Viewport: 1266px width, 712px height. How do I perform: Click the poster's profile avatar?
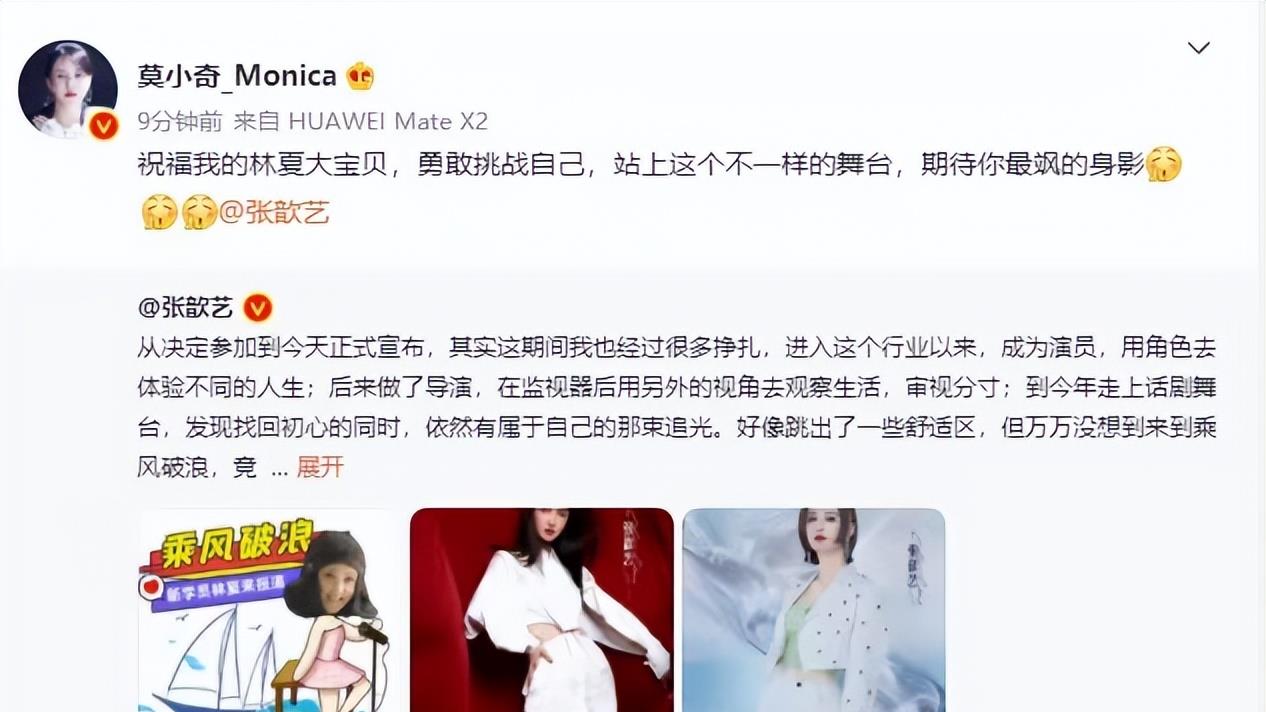tap(68, 89)
